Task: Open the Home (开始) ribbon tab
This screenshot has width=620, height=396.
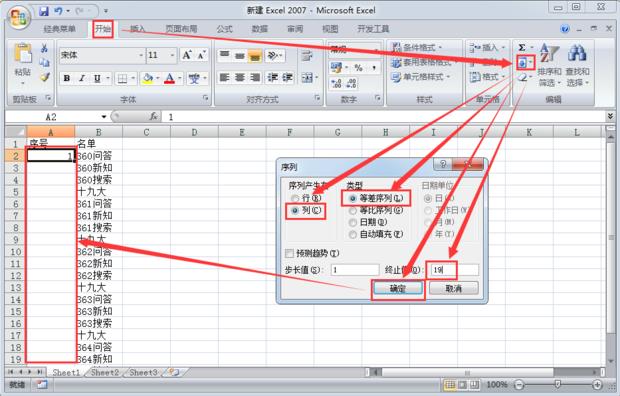Action: pos(103,29)
